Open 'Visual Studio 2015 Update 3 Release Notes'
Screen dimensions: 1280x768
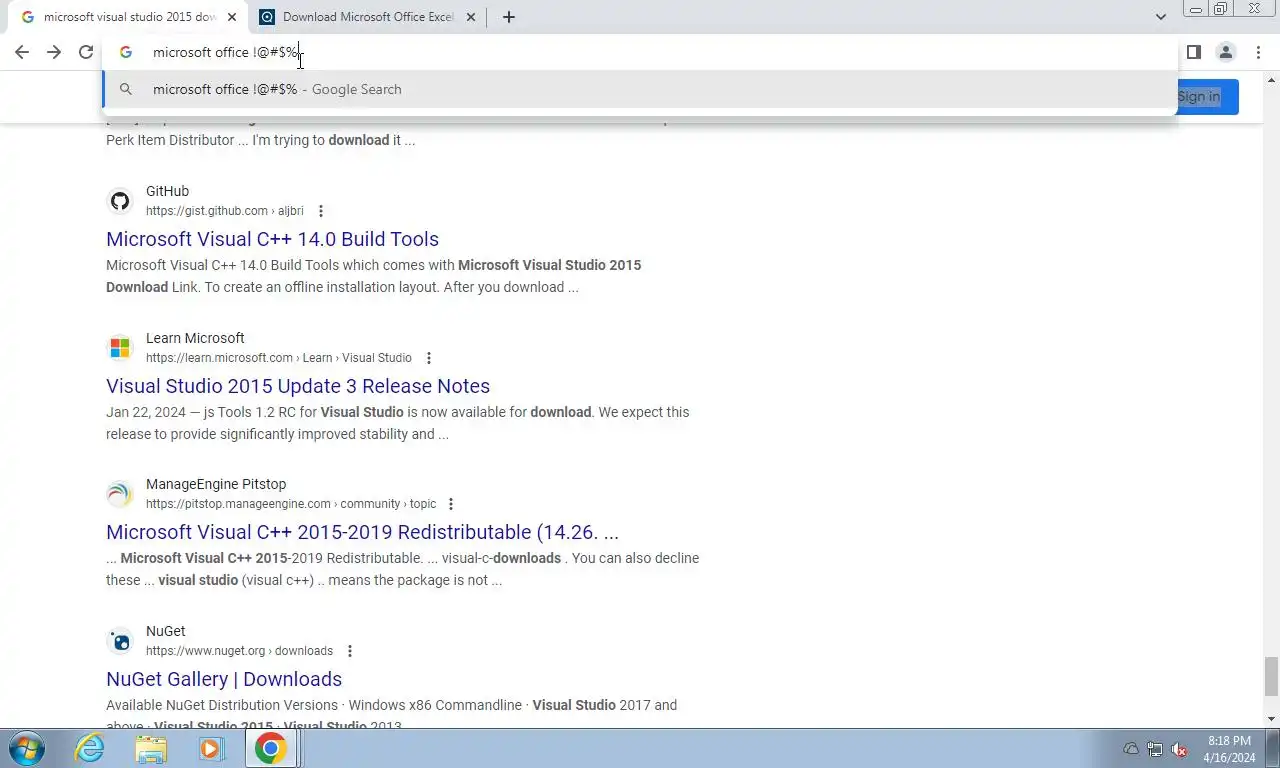tap(298, 386)
